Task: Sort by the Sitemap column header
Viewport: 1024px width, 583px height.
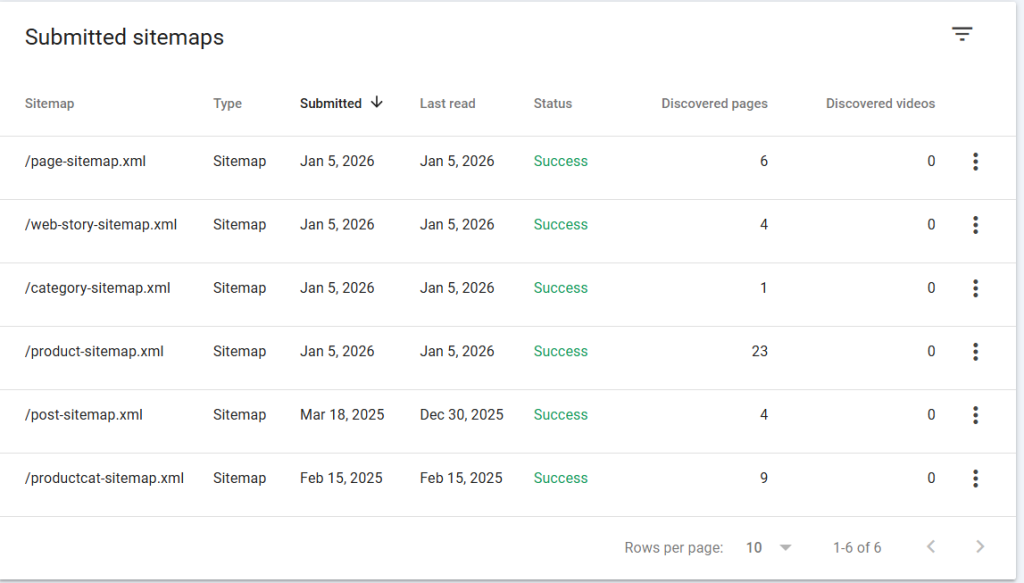Action: (49, 103)
